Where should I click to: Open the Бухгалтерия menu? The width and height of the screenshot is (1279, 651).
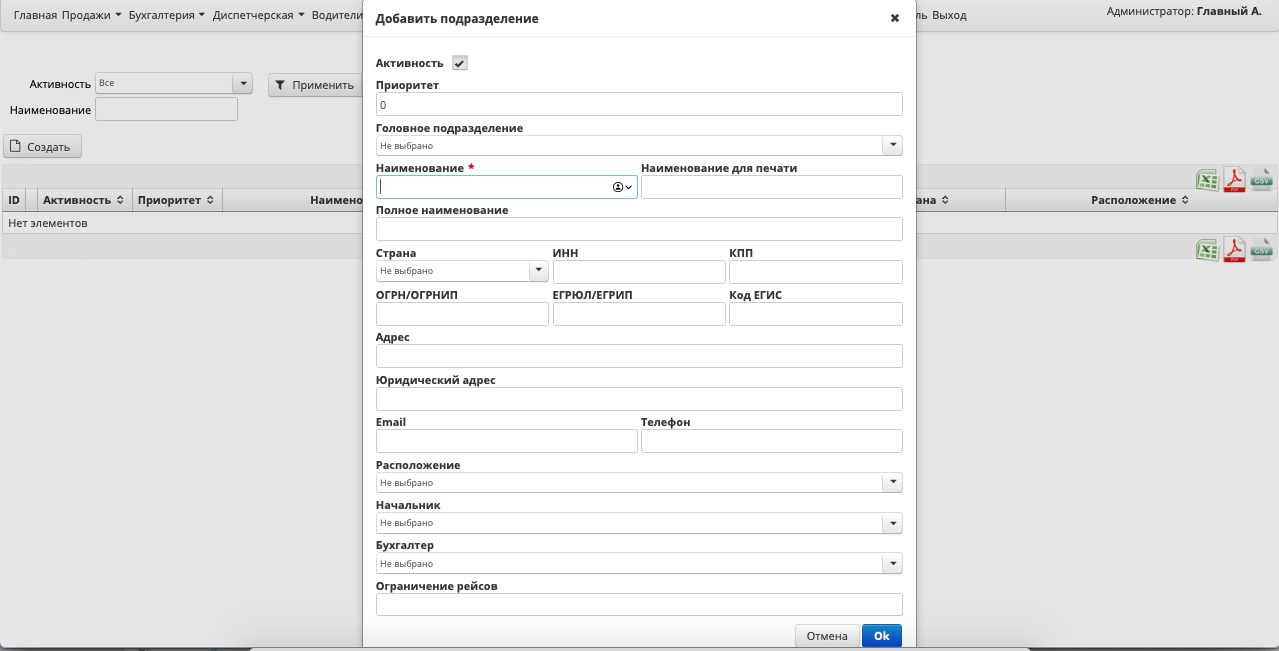167,15
